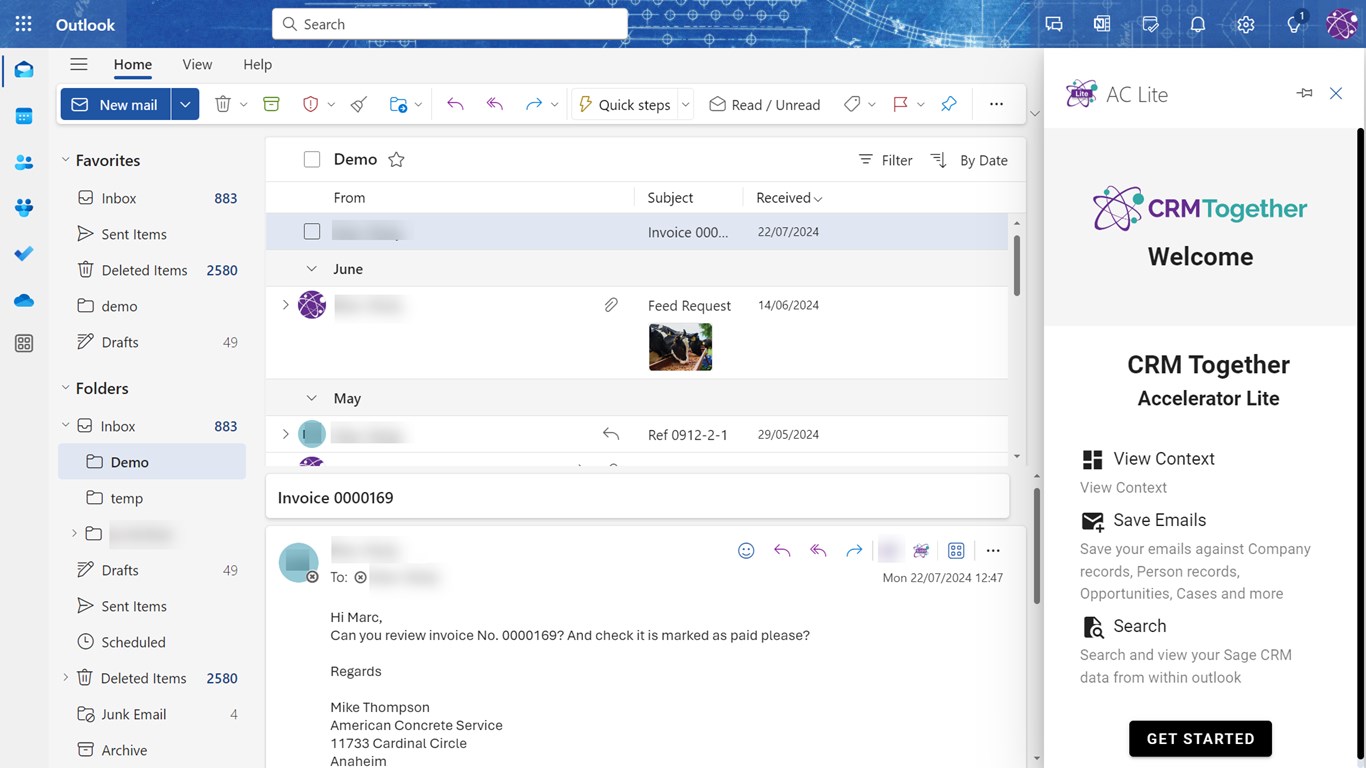This screenshot has height=768, width=1366.
Task: Click the Forward arrow in toolbar
Action: (533, 104)
